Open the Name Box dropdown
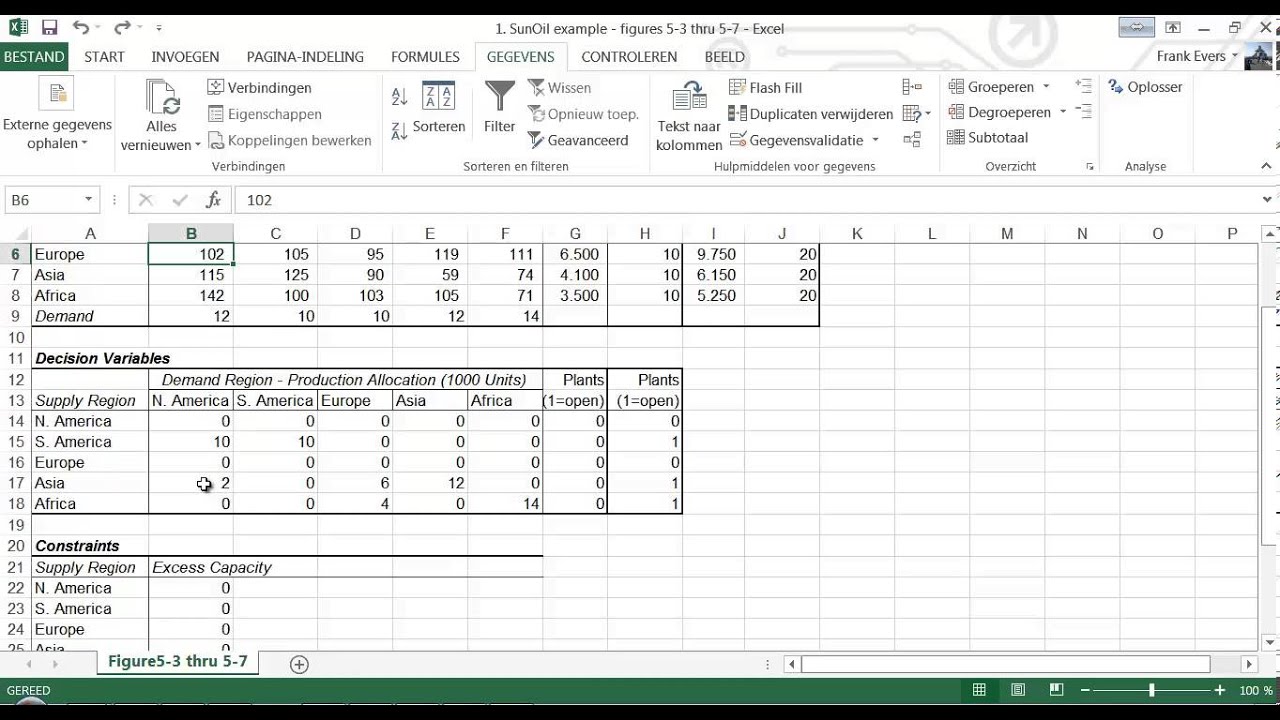The width and height of the screenshot is (1280, 720). pyautogui.click(x=88, y=200)
